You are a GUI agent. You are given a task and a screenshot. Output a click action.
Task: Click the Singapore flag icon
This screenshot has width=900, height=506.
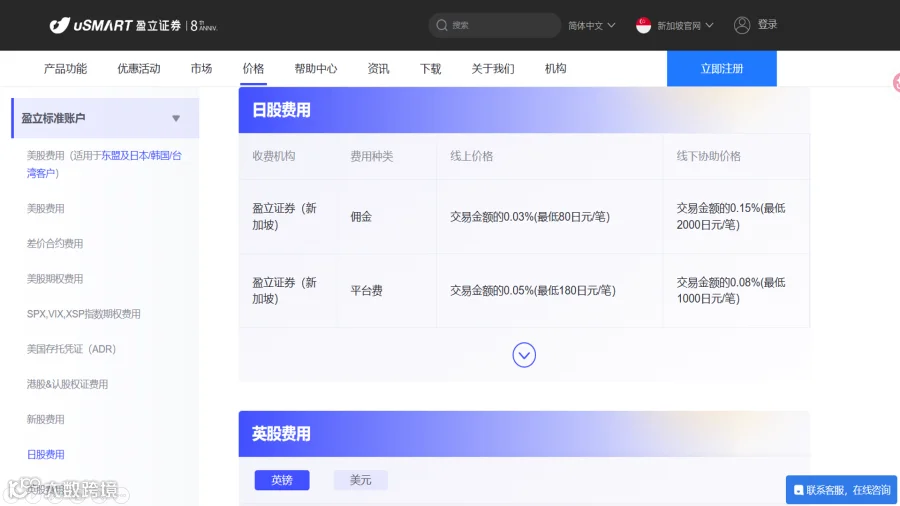tap(643, 25)
